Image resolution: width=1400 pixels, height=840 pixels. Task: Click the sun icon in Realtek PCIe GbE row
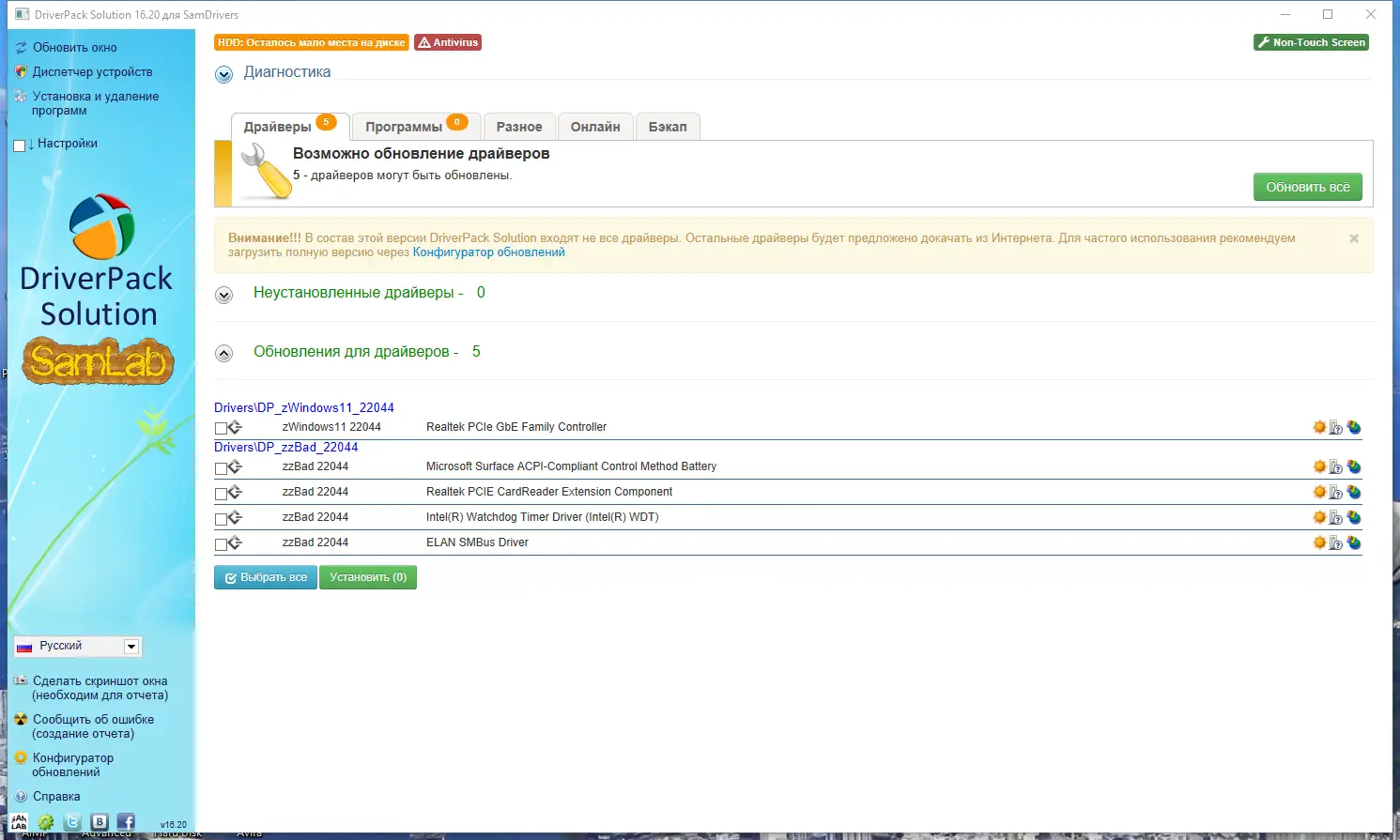click(x=1319, y=427)
